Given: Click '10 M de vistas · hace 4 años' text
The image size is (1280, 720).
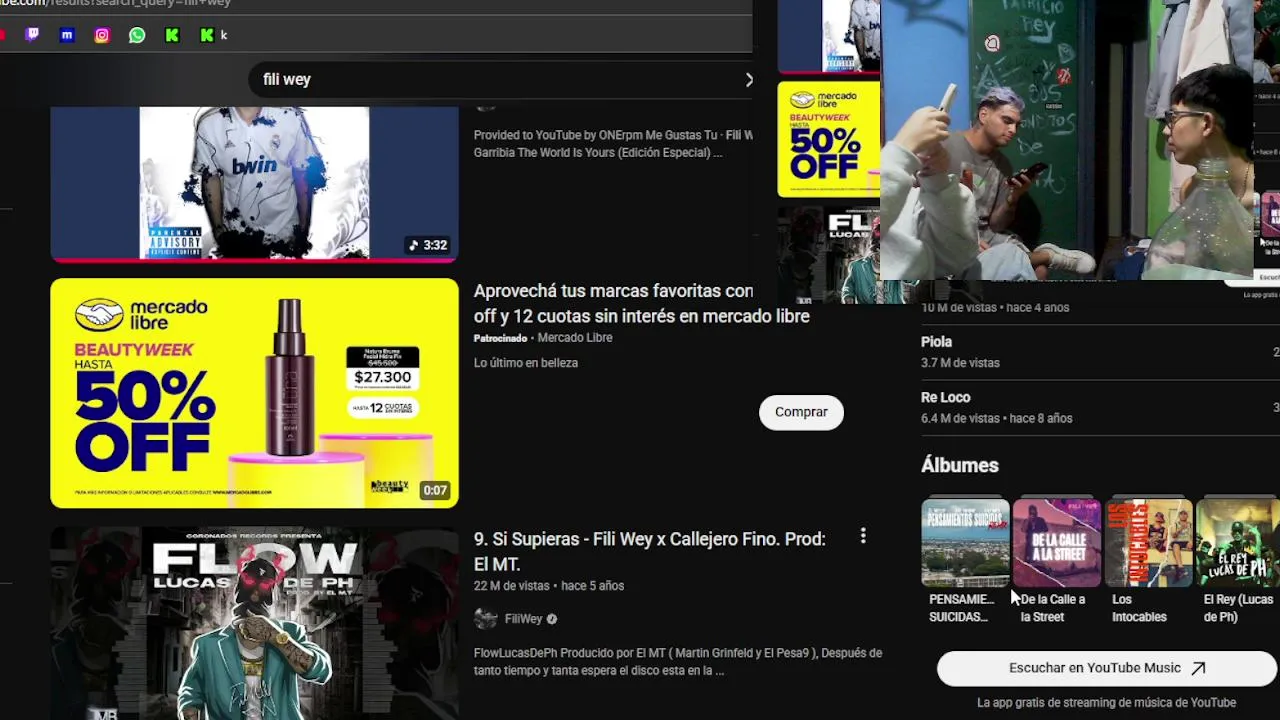Looking at the screenshot, I should 995,307.
